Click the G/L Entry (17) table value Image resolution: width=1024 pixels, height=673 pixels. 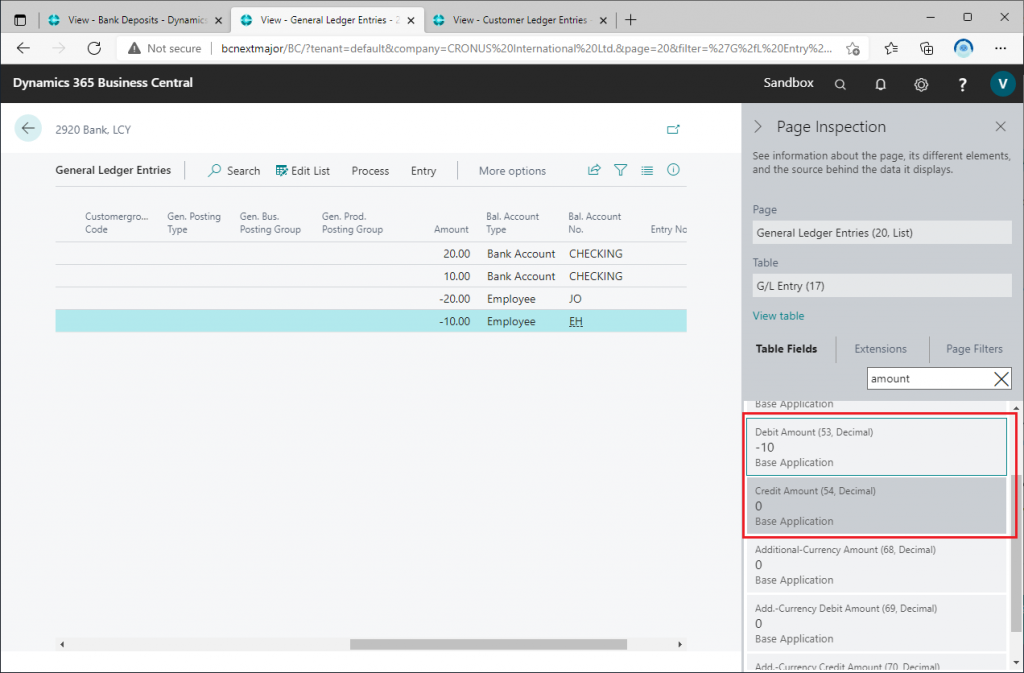tap(882, 286)
